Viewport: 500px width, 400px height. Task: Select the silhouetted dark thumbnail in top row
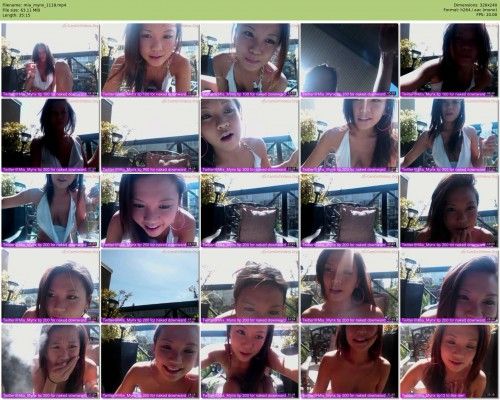click(x=449, y=60)
